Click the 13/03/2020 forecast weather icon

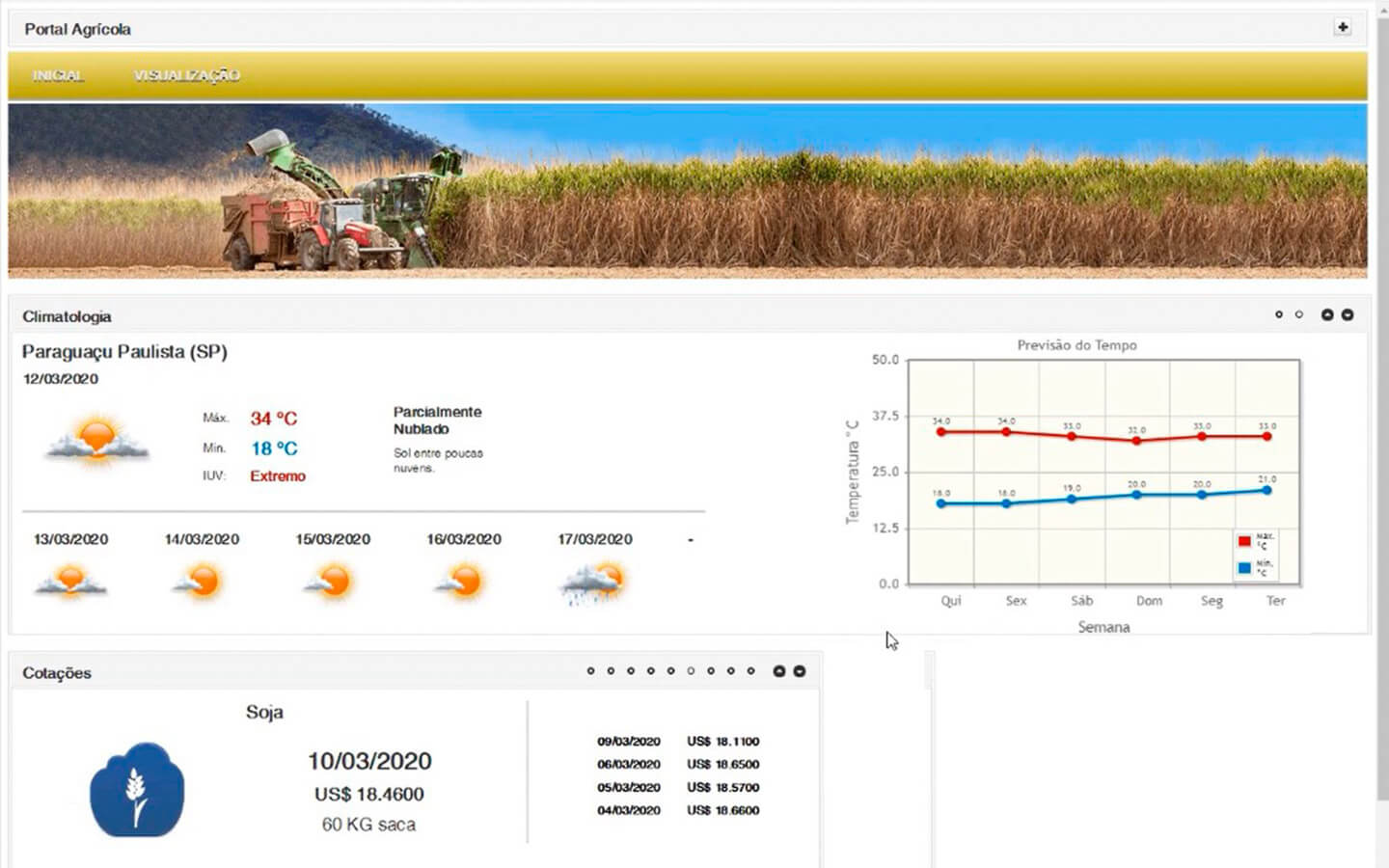pyautogui.click(x=70, y=582)
